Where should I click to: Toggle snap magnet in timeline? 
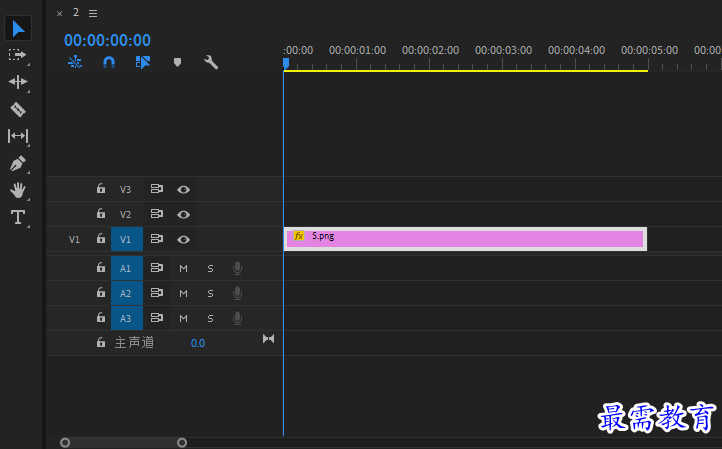(x=109, y=62)
